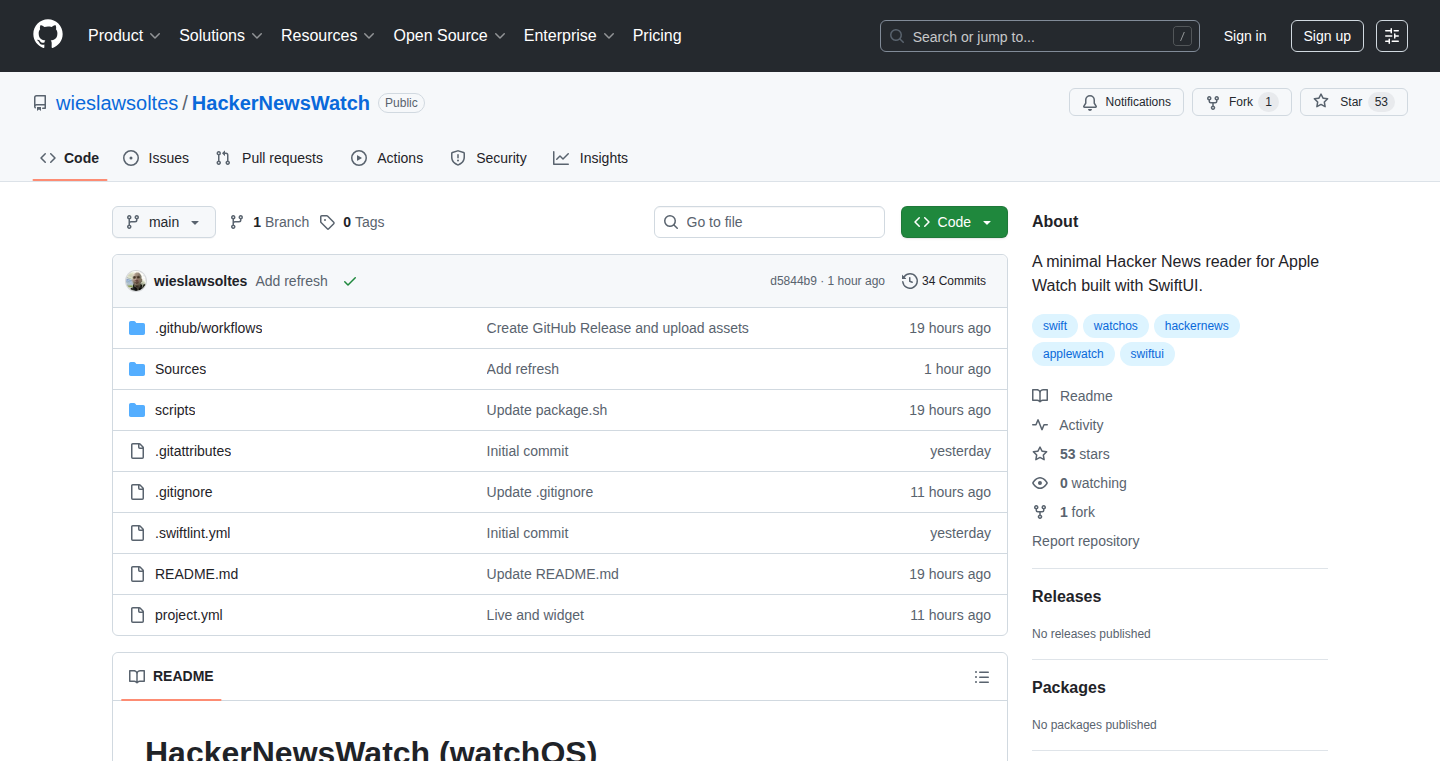Open wieslawsoltes avatar in commit bar
Image resolution: width=1440 pixels, height=761 pixels.
(136, 281)
